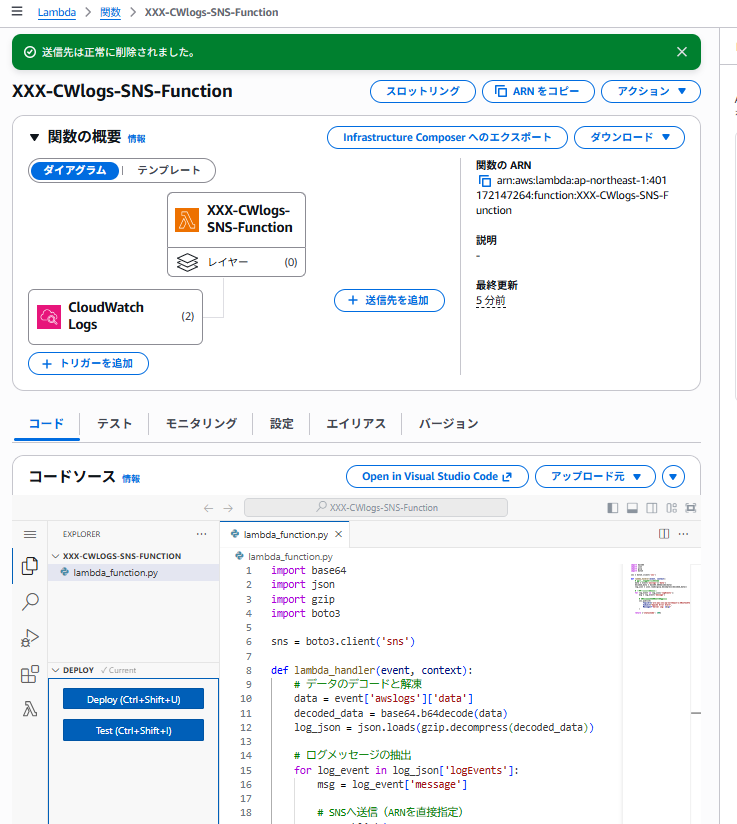Open the Run and Debug view
This screenshot has height=824, width=737.
coord(30,637)
